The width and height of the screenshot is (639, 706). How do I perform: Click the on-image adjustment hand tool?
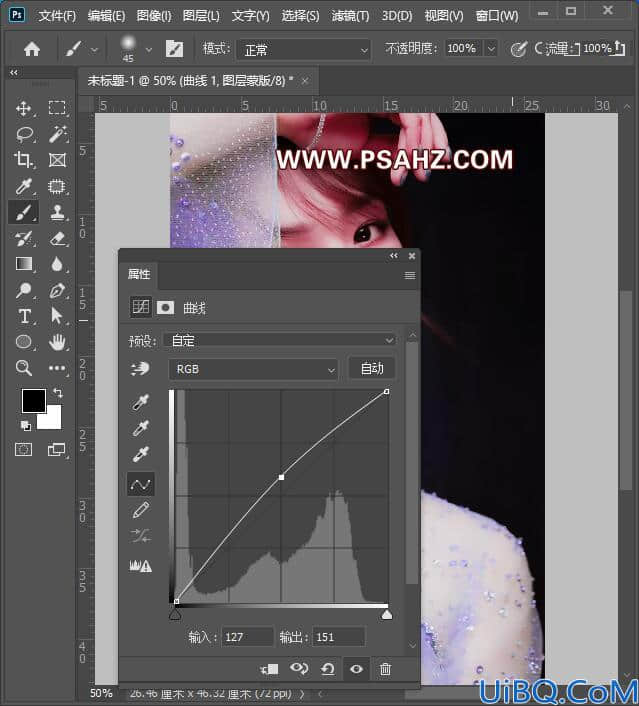tap(140, 369)
